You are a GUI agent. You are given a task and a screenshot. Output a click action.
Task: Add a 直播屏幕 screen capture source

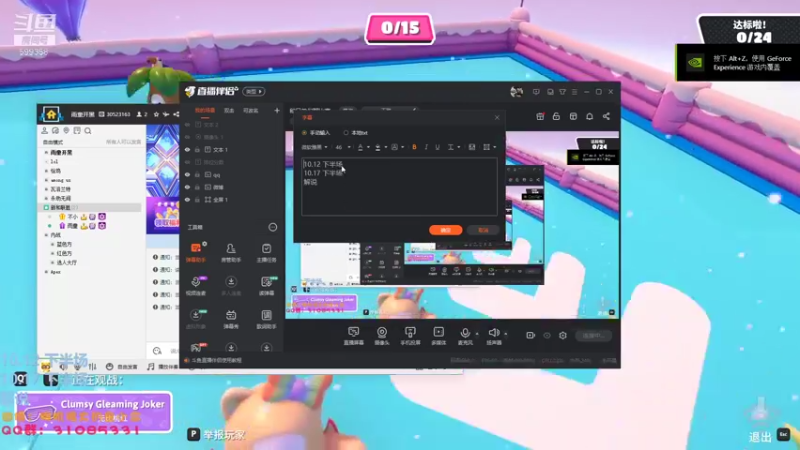353,336
